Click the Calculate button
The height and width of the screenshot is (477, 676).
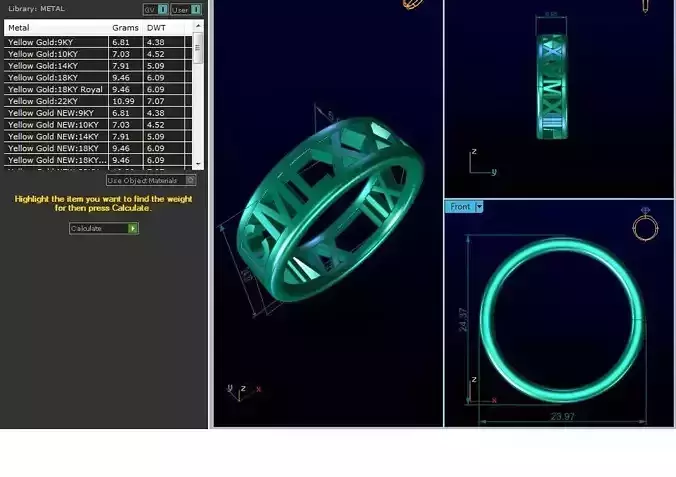(103, 228)
